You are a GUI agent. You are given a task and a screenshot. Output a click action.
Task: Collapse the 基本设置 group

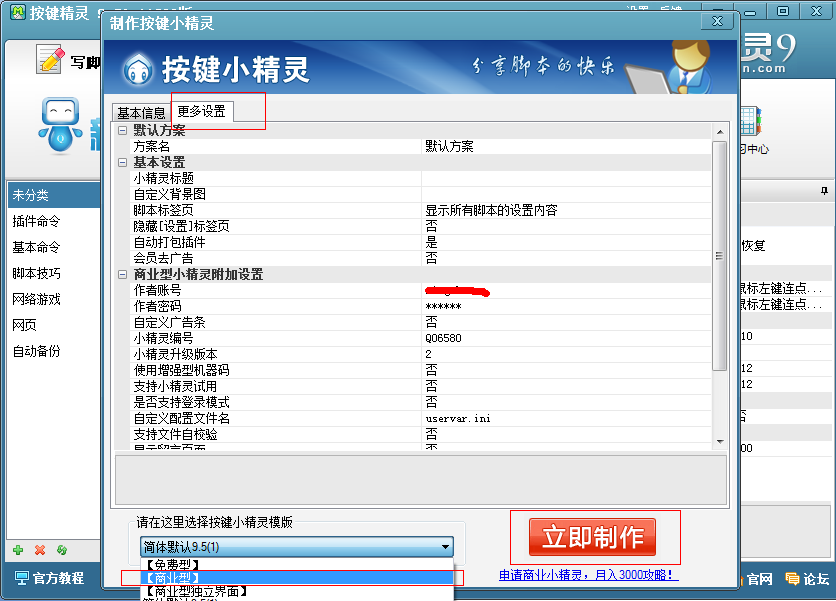123,162
